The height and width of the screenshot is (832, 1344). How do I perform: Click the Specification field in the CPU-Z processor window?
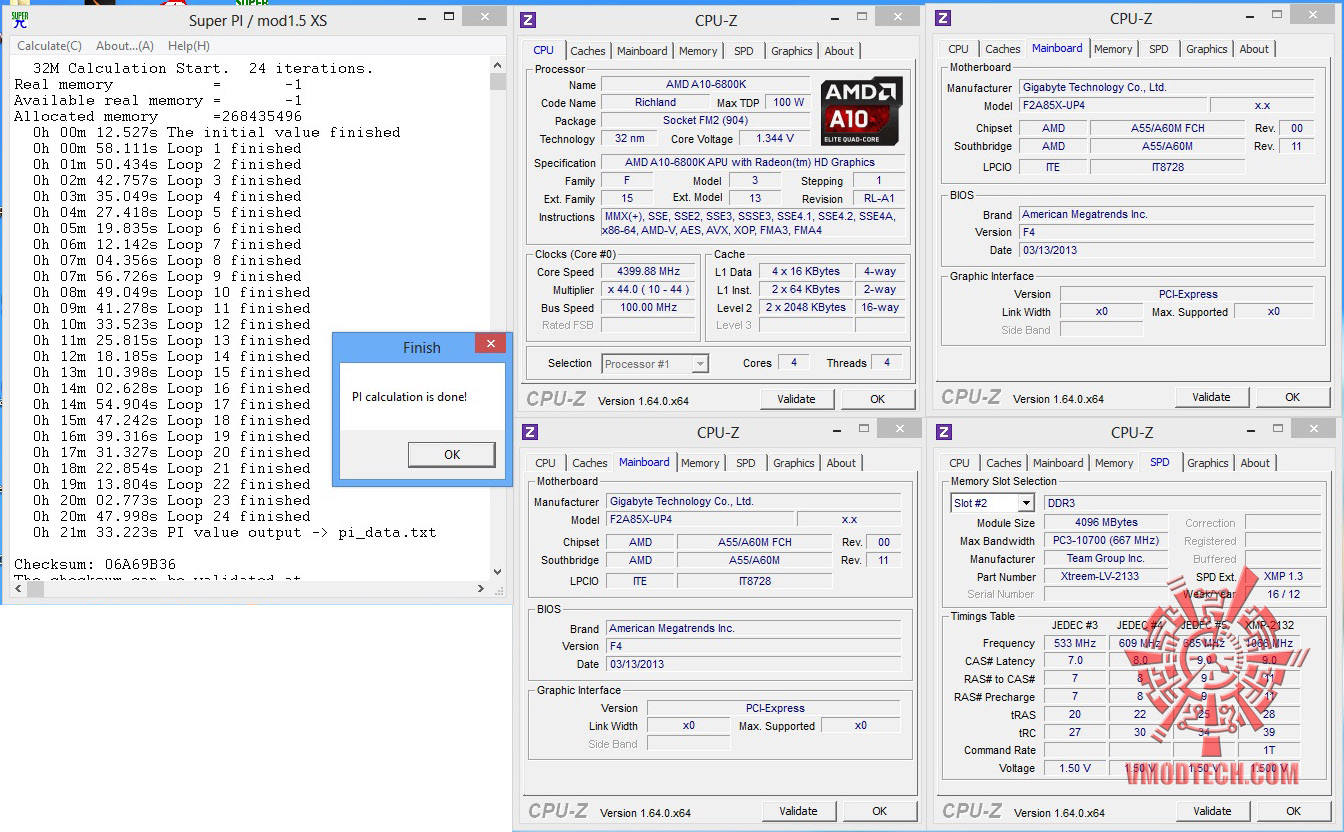coord(753,162)
